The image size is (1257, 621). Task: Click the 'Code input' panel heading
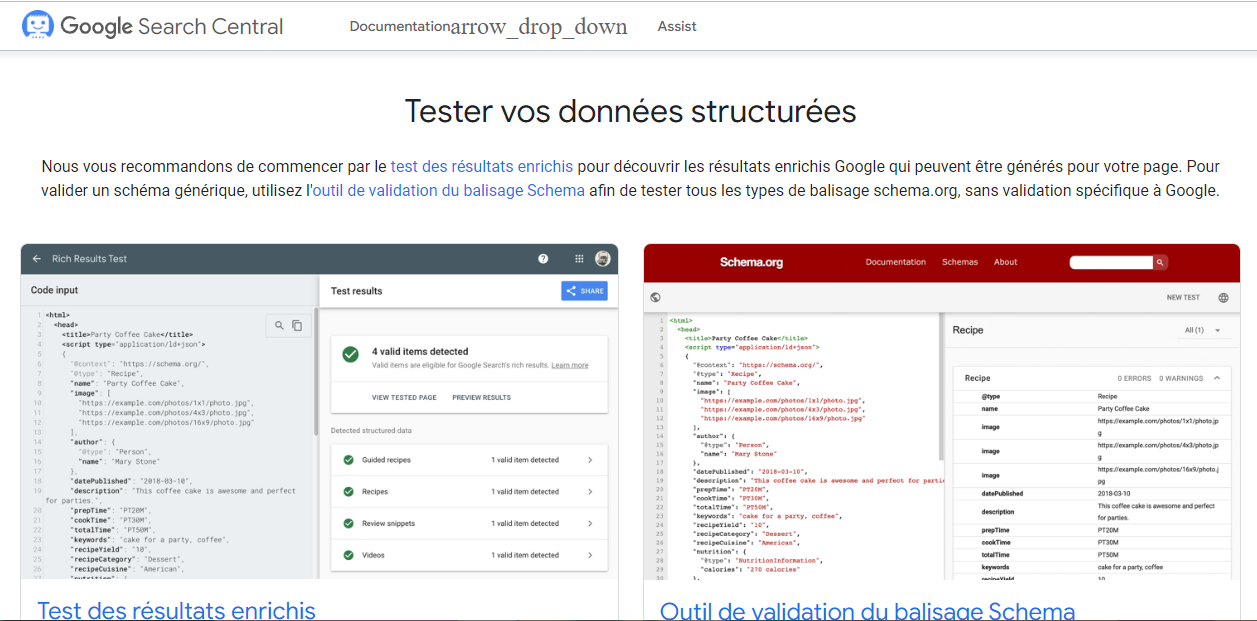tap(54, 290)
